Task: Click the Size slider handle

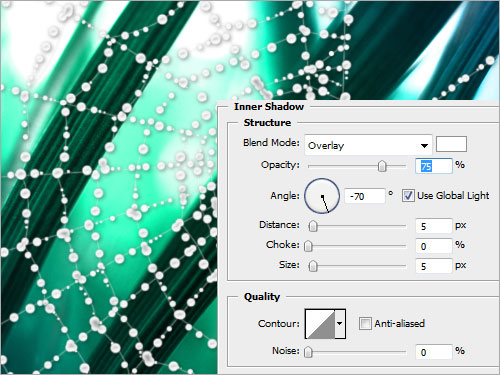Action: click(313, 266)
